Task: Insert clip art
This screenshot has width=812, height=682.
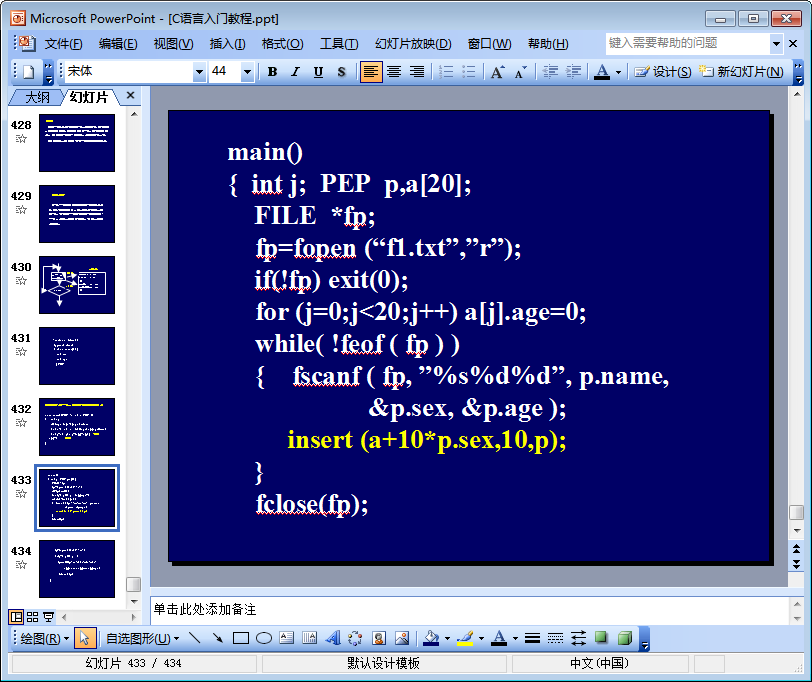Action: click(x=379, y=639)
